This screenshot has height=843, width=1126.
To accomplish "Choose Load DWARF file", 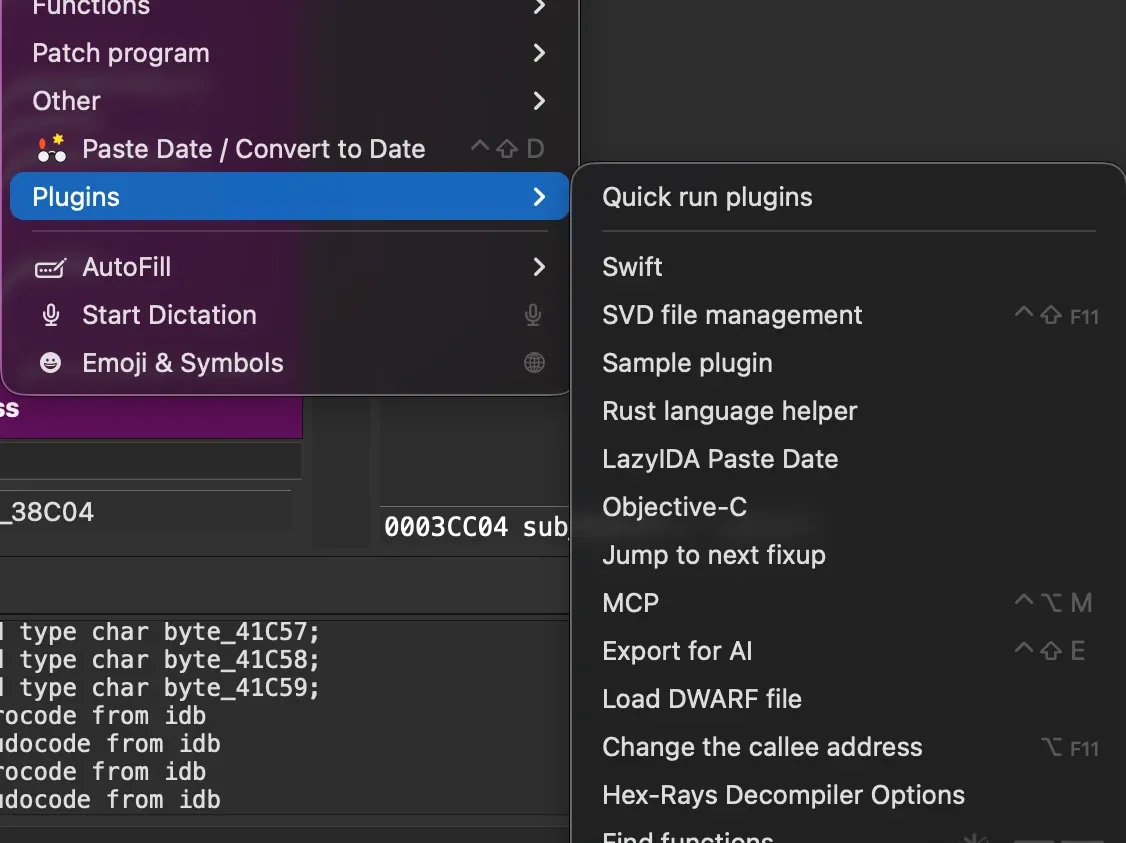I will point(849,699).
